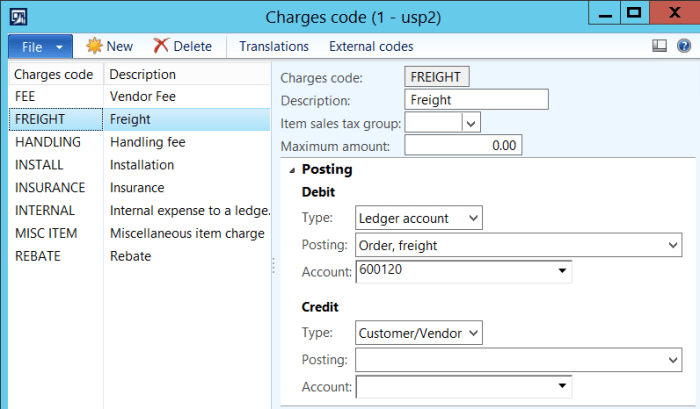
Task: Open Debit Account 600120 dropdown arrow
Action: 562,271
